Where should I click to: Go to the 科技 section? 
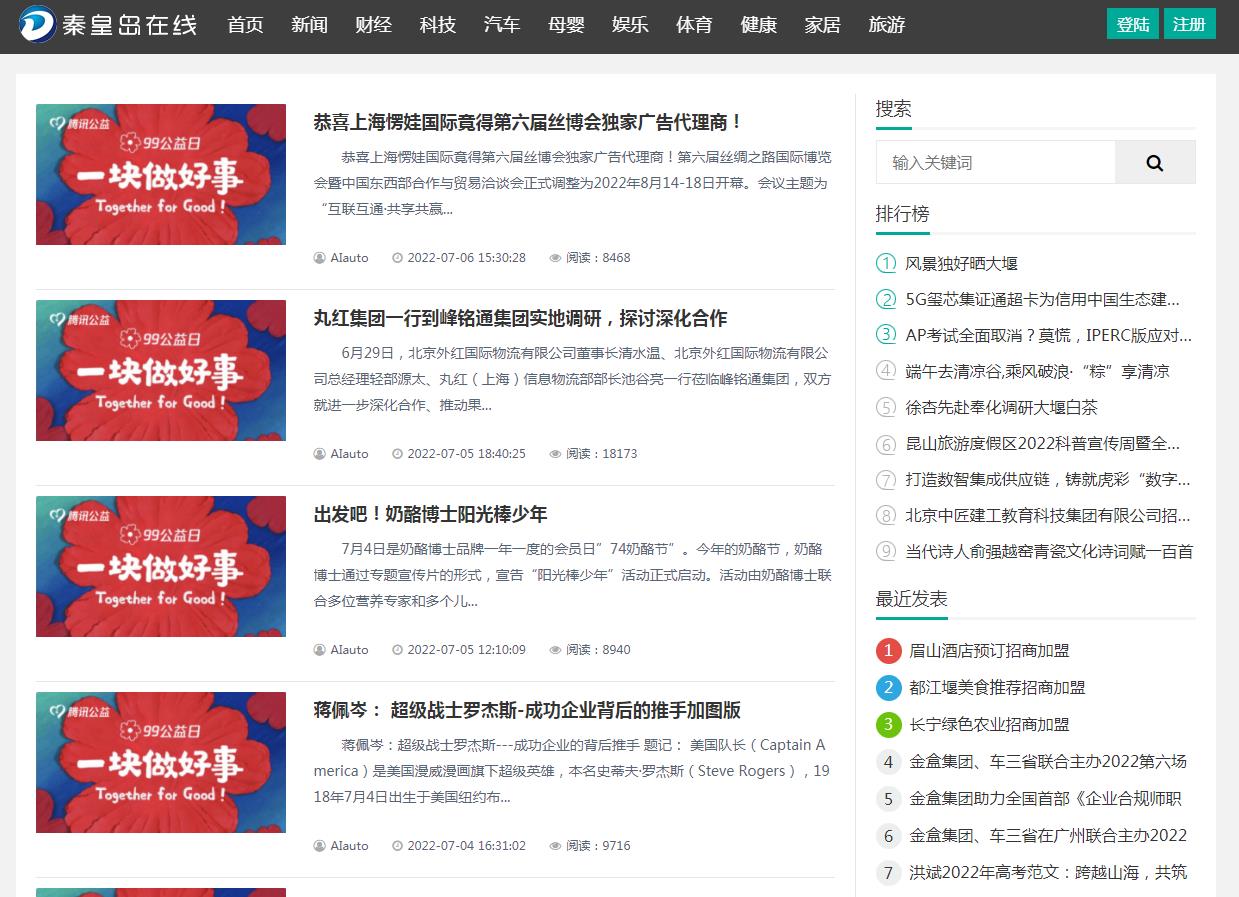point(438,25)
